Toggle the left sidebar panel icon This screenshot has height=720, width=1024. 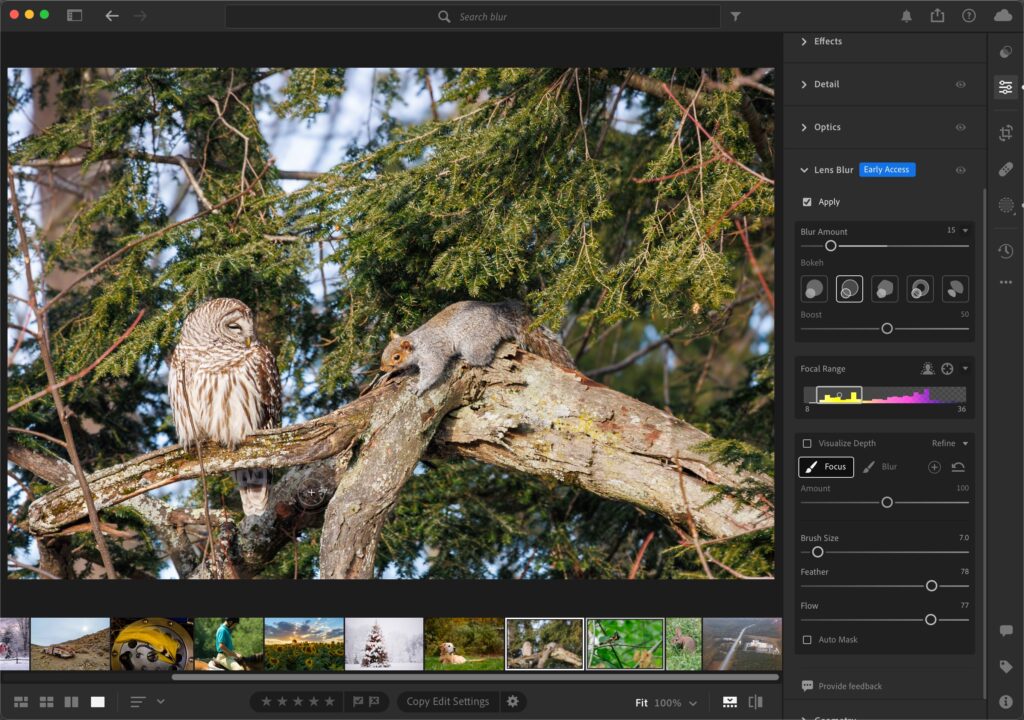coord(74,16)
